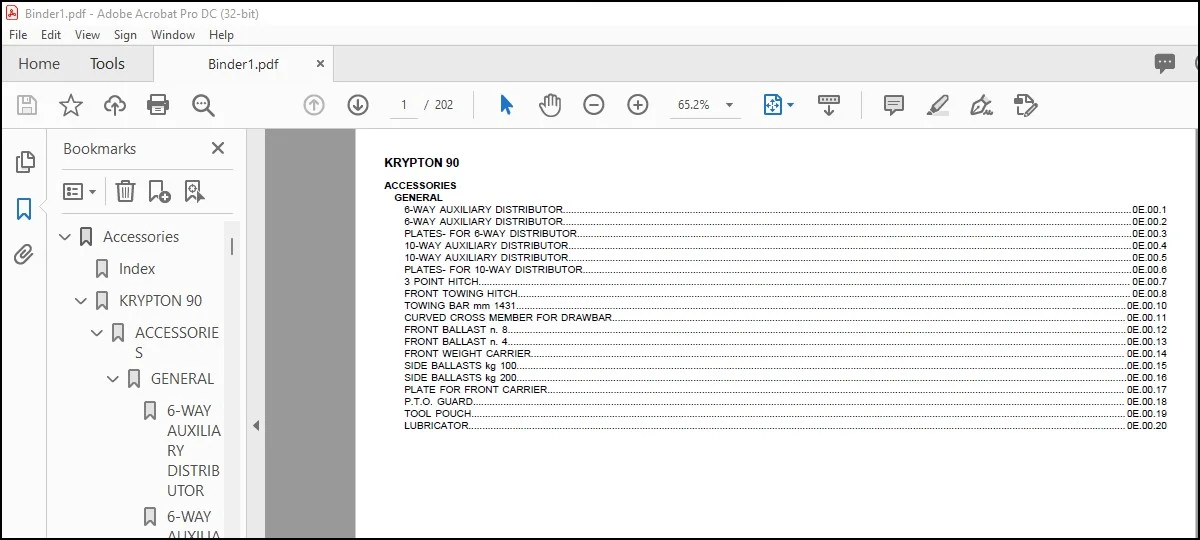Viewport: 1200px width, 540px height.
Task: Click the CURVED CROSS MEMBER FOR DRAWBAR entry
Action: (x=508, y=318)
